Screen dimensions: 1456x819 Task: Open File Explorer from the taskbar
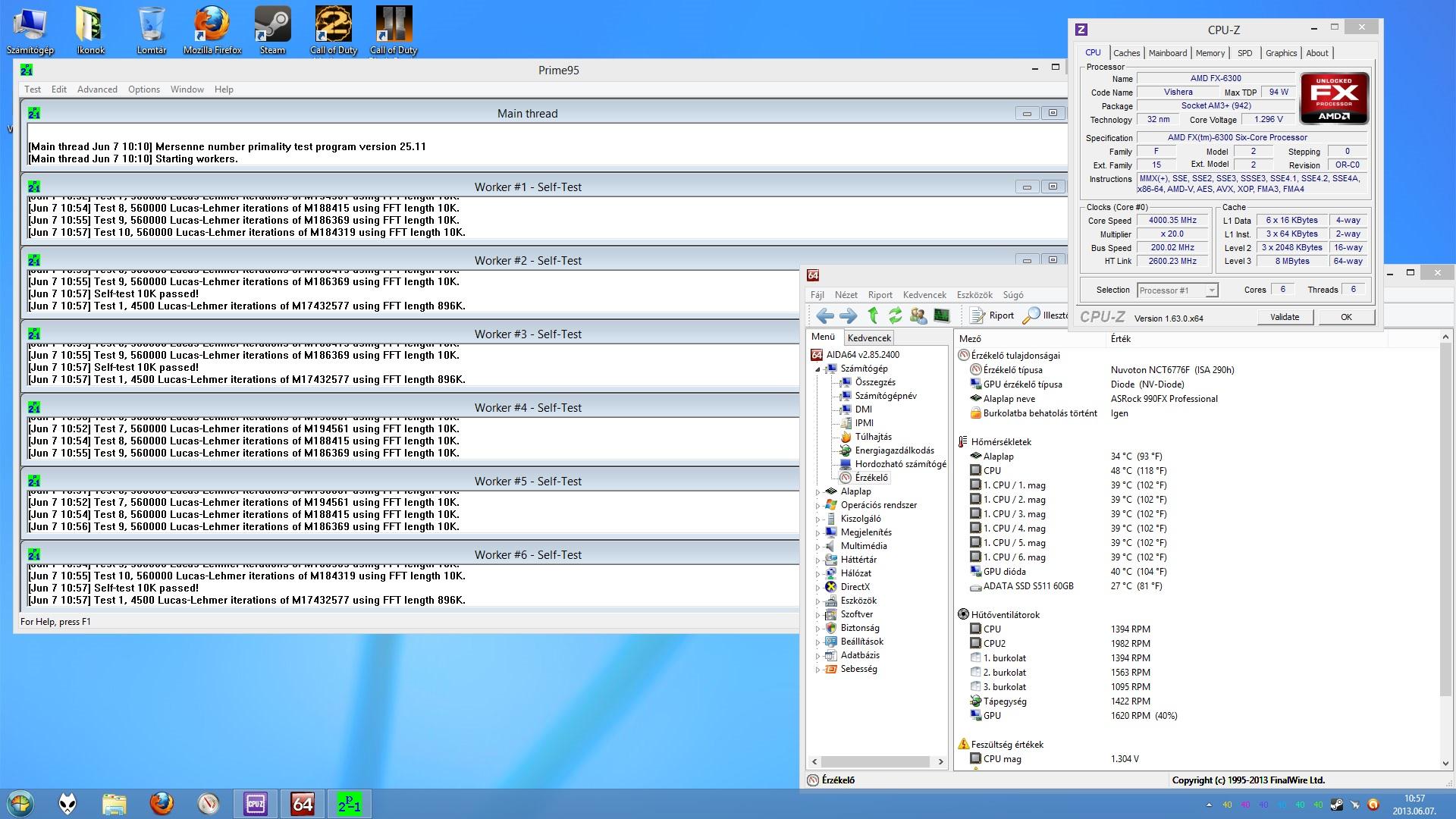click(x=115, y=804)
